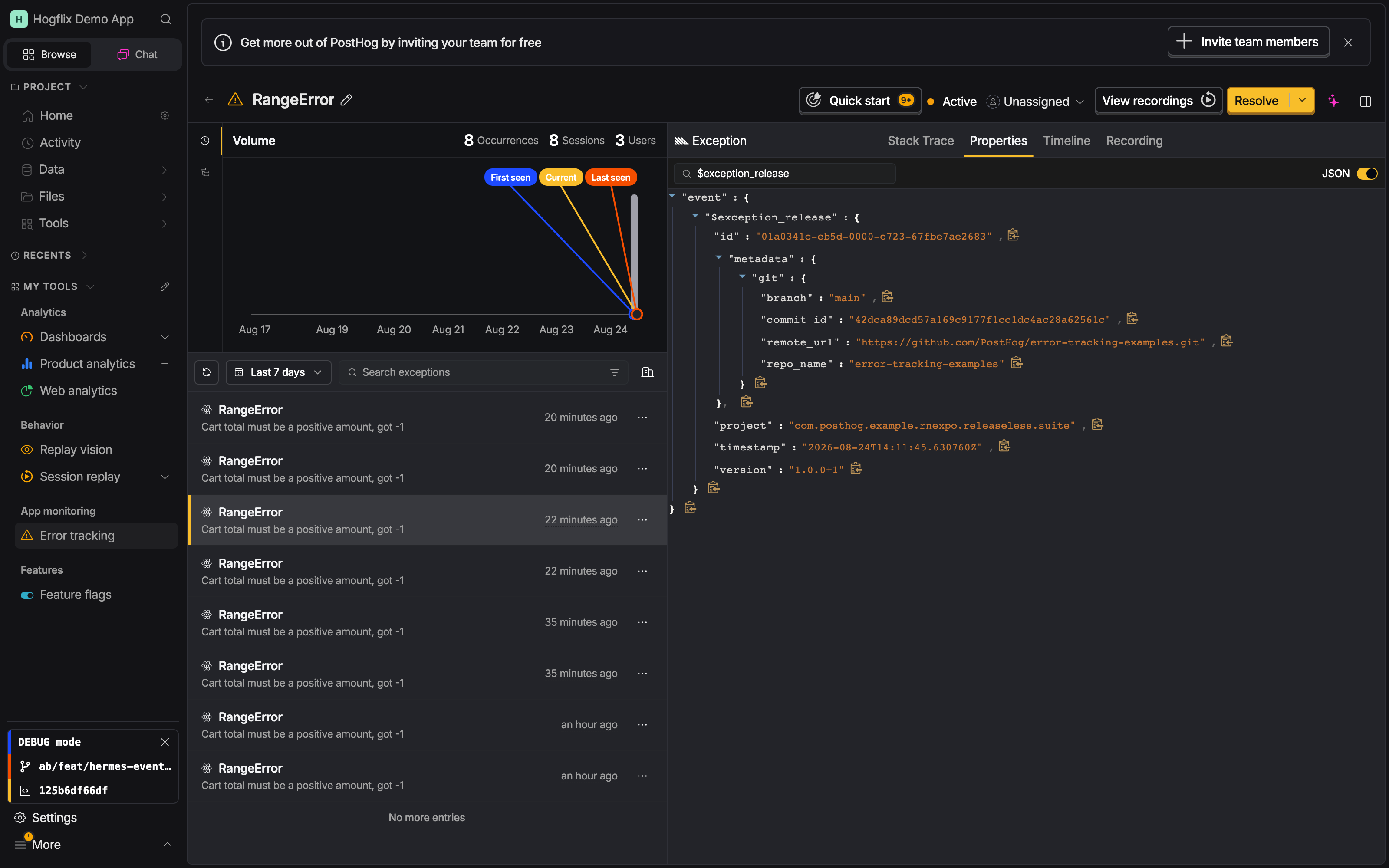Open the Resolve dropdown arrow
The width and height of the screenshot is (1389, 868).
(1302, 100)
